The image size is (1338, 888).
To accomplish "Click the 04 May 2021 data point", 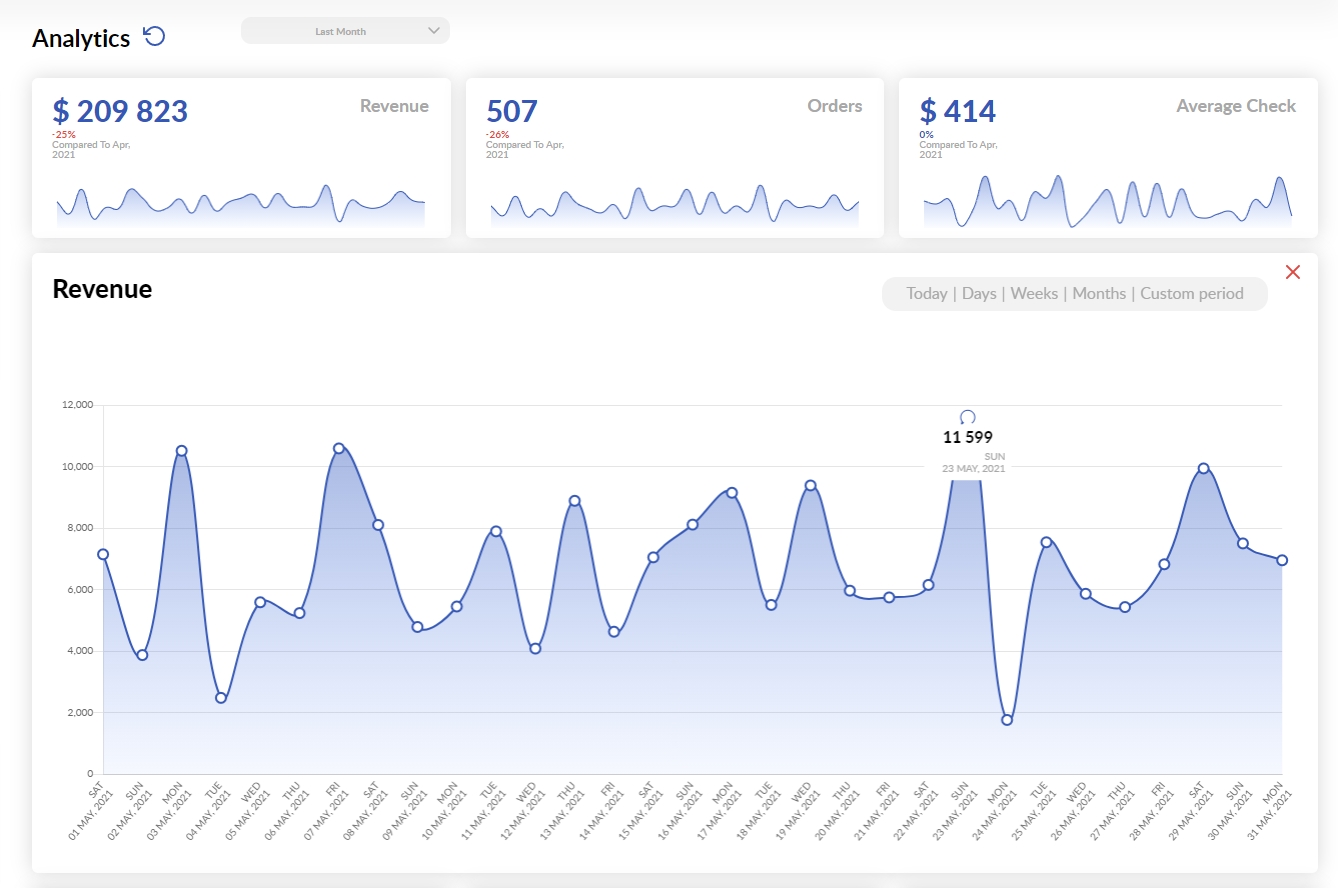I will [221, 698].
